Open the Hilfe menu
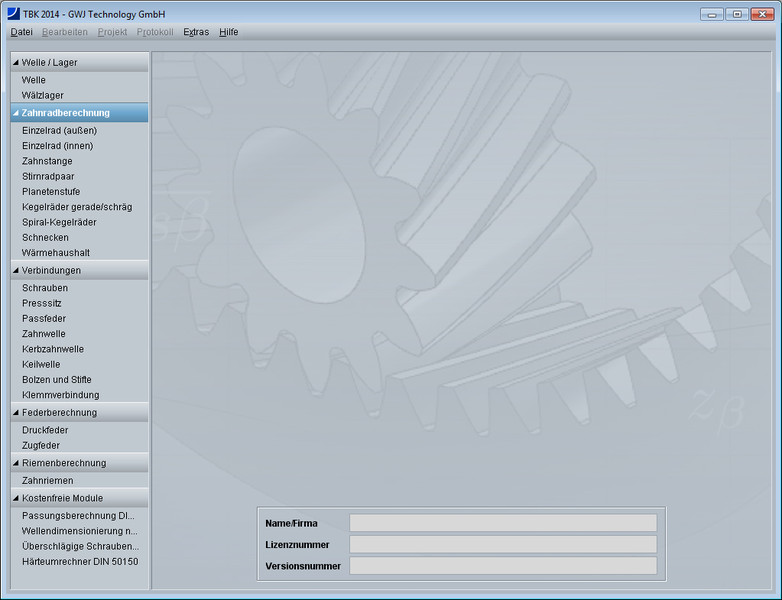This screenshot has height=600, width=782. (x=229, y=32)
